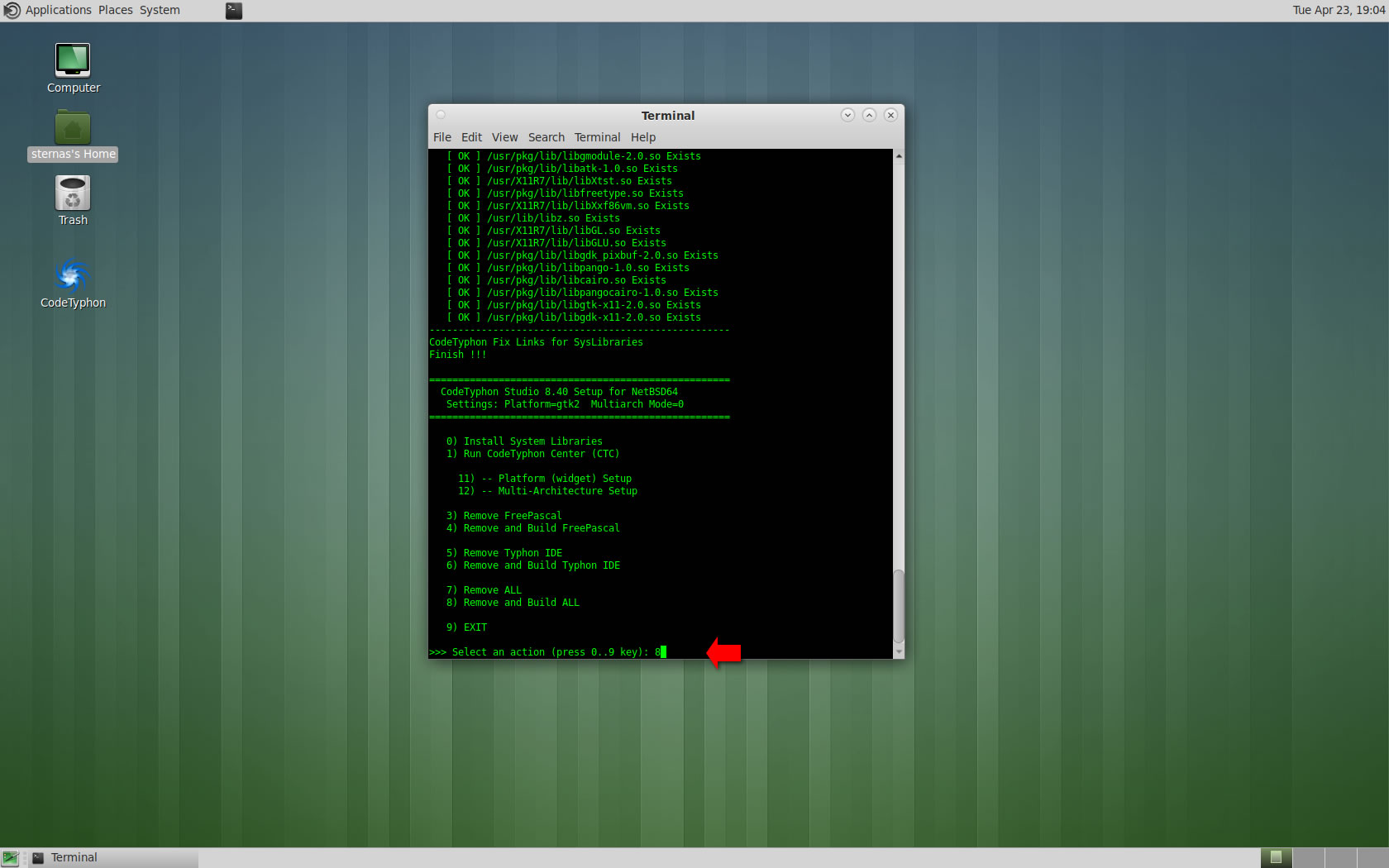Viewport: 1389px width, 868px height.
Task: Click the 'Finish !!!' line
Action: (x=458, y=355)
